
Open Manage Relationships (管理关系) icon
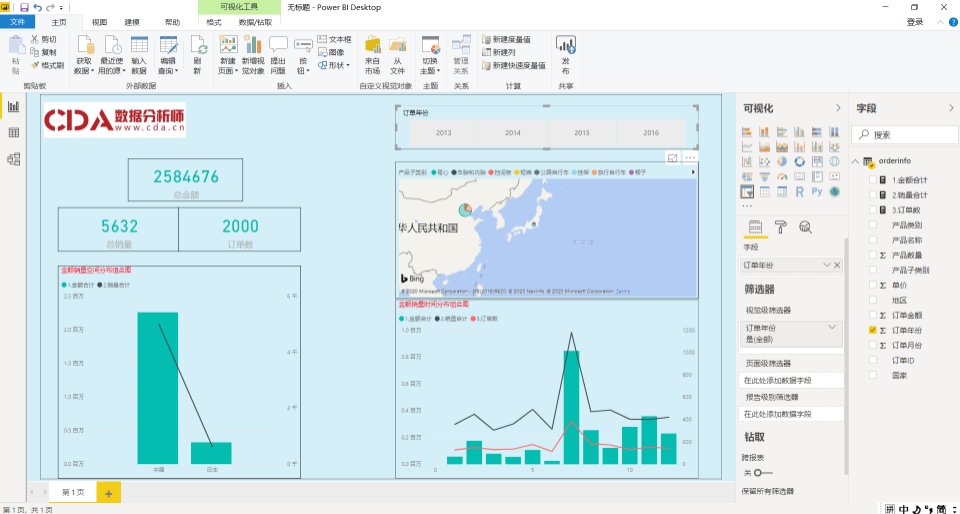pyautogui.click(x=461, y=54)
